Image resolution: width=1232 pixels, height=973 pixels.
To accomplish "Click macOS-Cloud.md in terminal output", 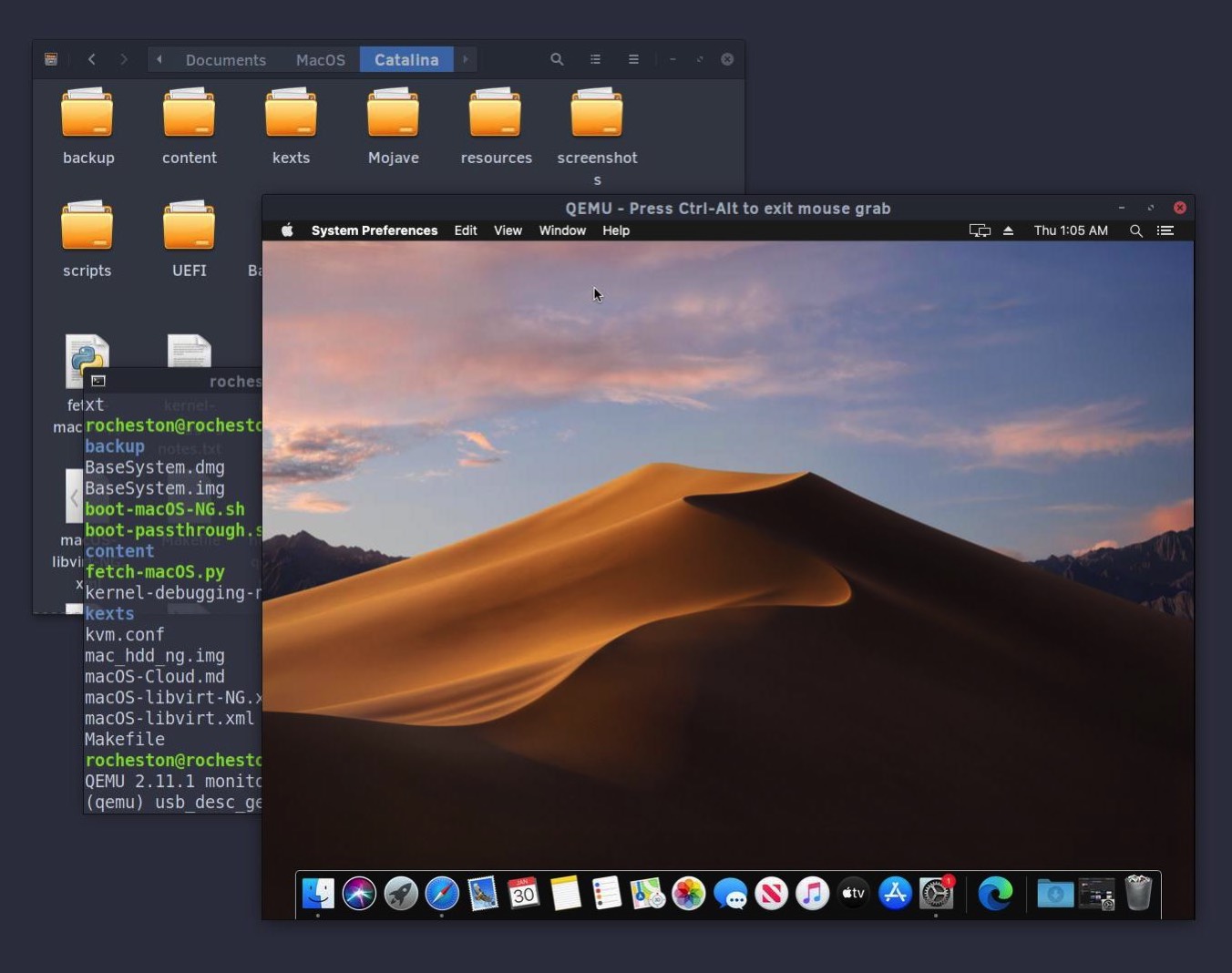I will [155, 677].
